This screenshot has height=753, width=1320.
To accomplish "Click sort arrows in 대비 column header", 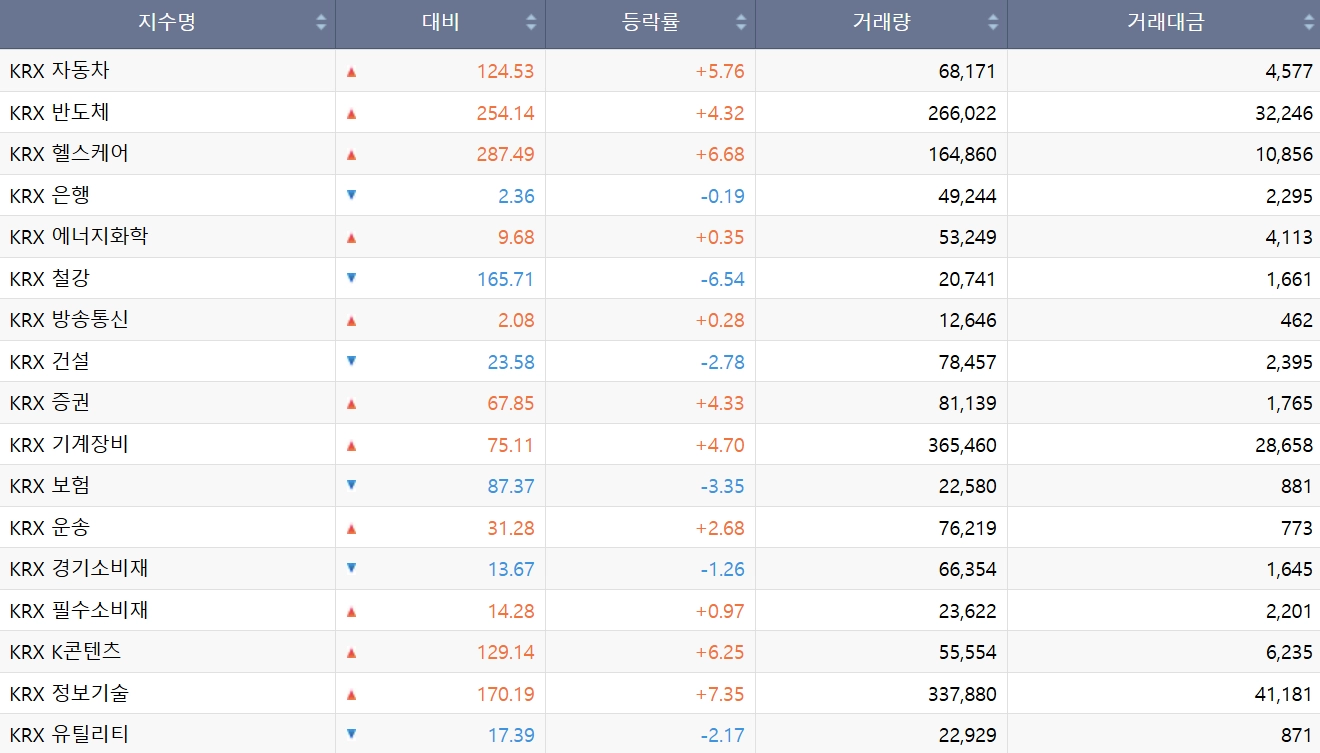I will 531,23.
